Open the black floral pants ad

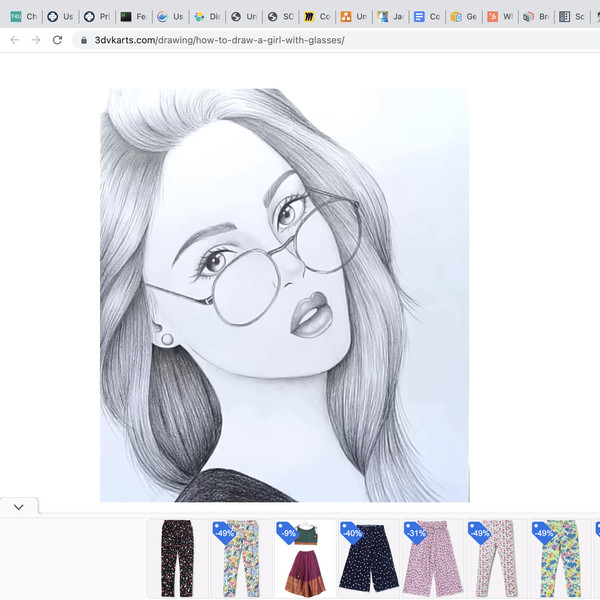click(x=177, y=558)
